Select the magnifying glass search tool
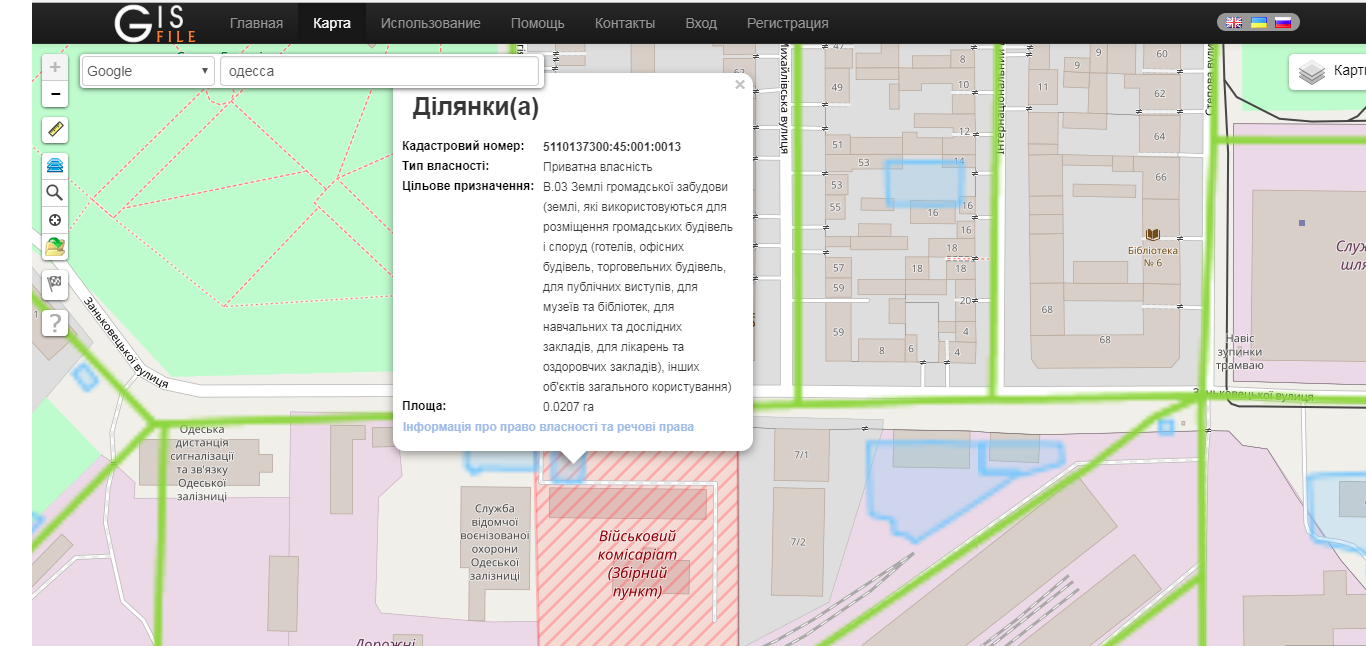Viewport: 1366px width, 646px height. (x=55, y=193)
